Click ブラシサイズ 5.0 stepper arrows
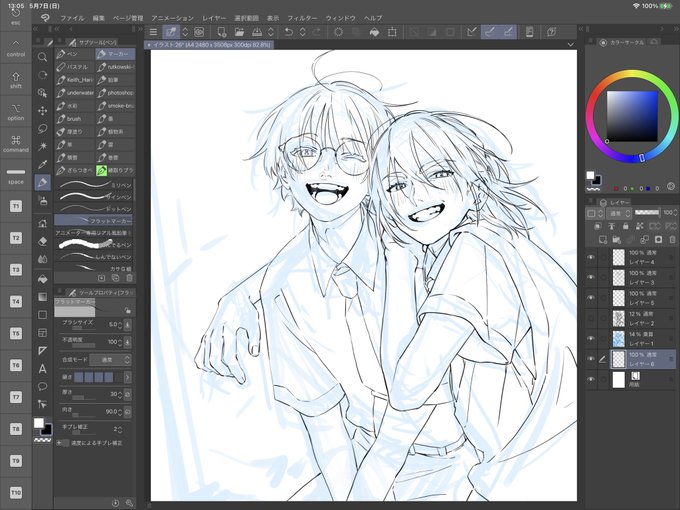Image resolution: width=680 pixels, height=510 pixels. [x=120, y=325]
